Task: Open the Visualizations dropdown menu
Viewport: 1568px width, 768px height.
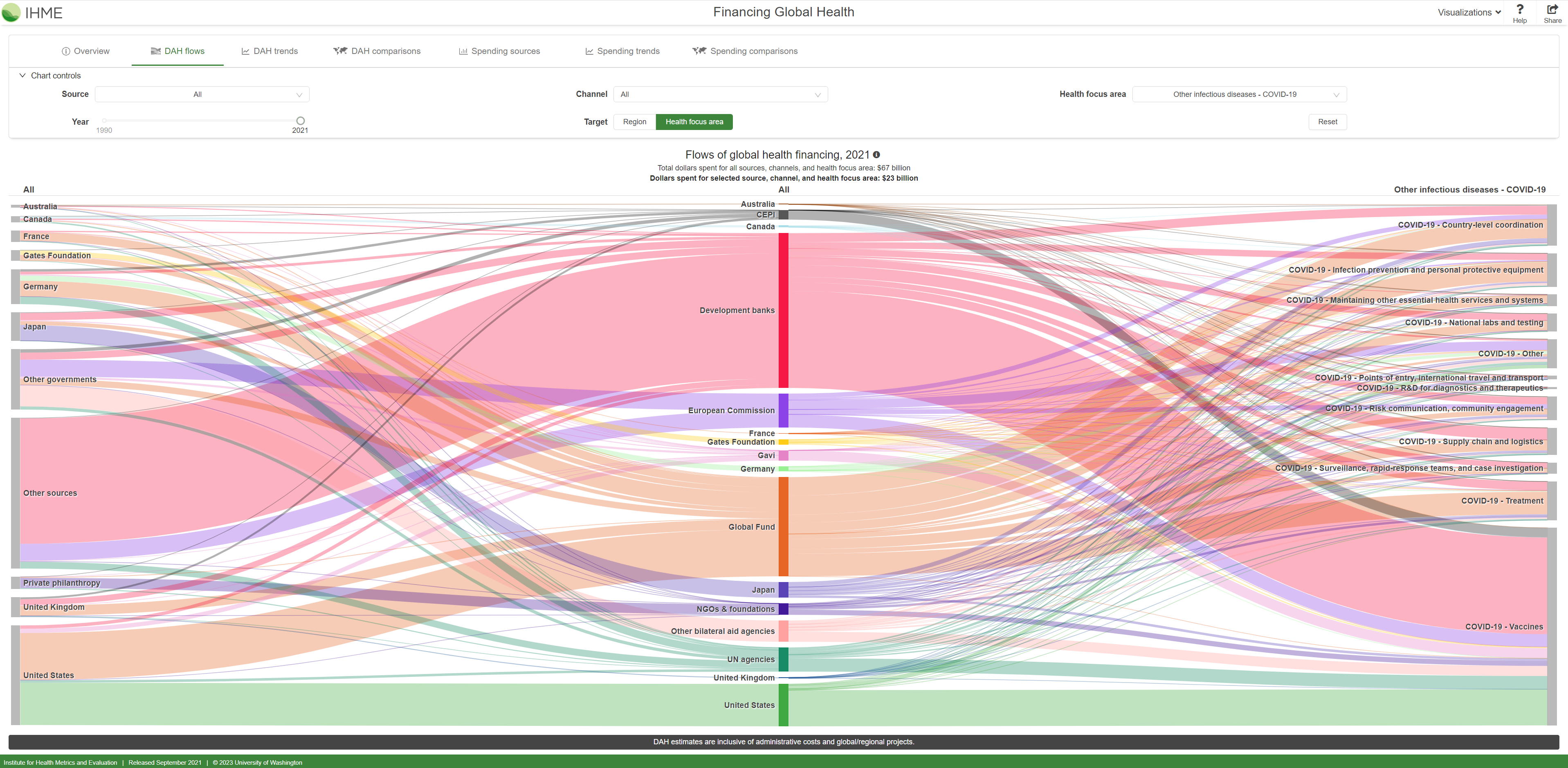Action: pos(1469,12)
